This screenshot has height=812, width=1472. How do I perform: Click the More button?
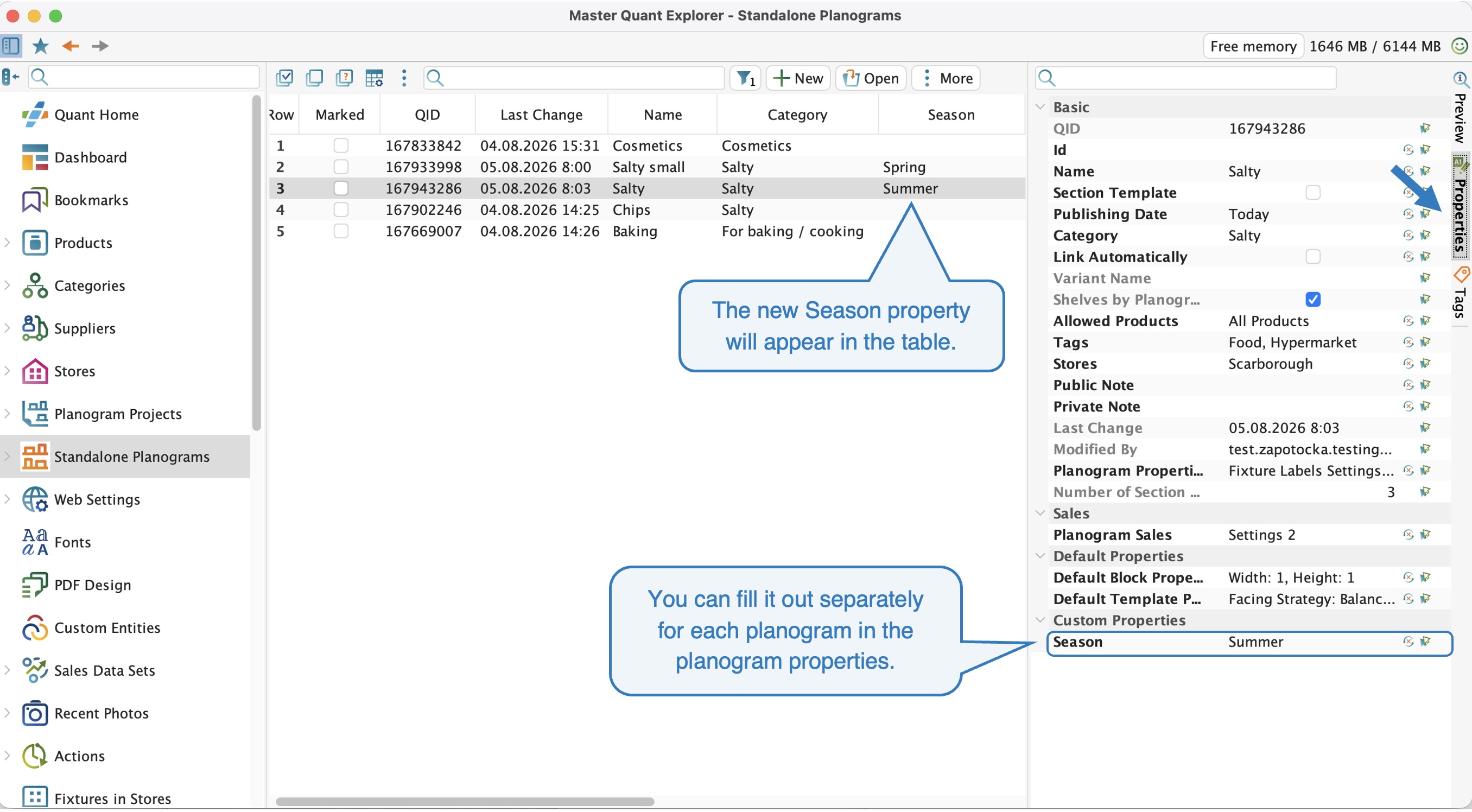point(946,78)
